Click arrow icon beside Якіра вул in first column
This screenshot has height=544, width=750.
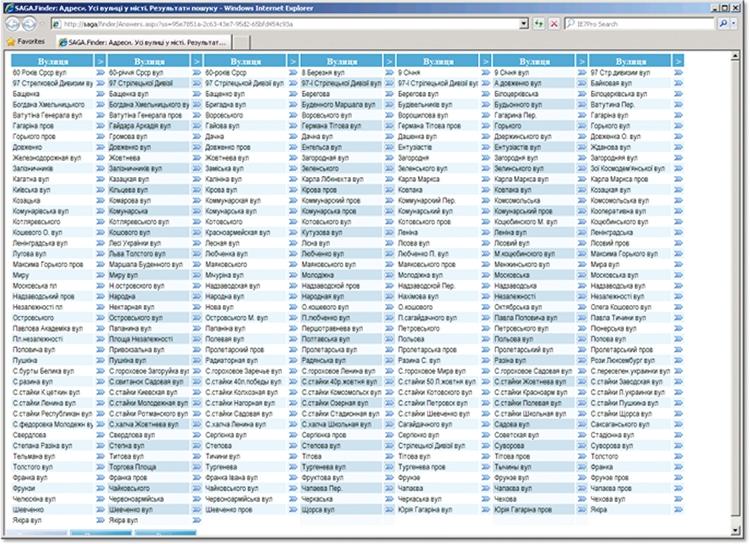click(100, 520)
